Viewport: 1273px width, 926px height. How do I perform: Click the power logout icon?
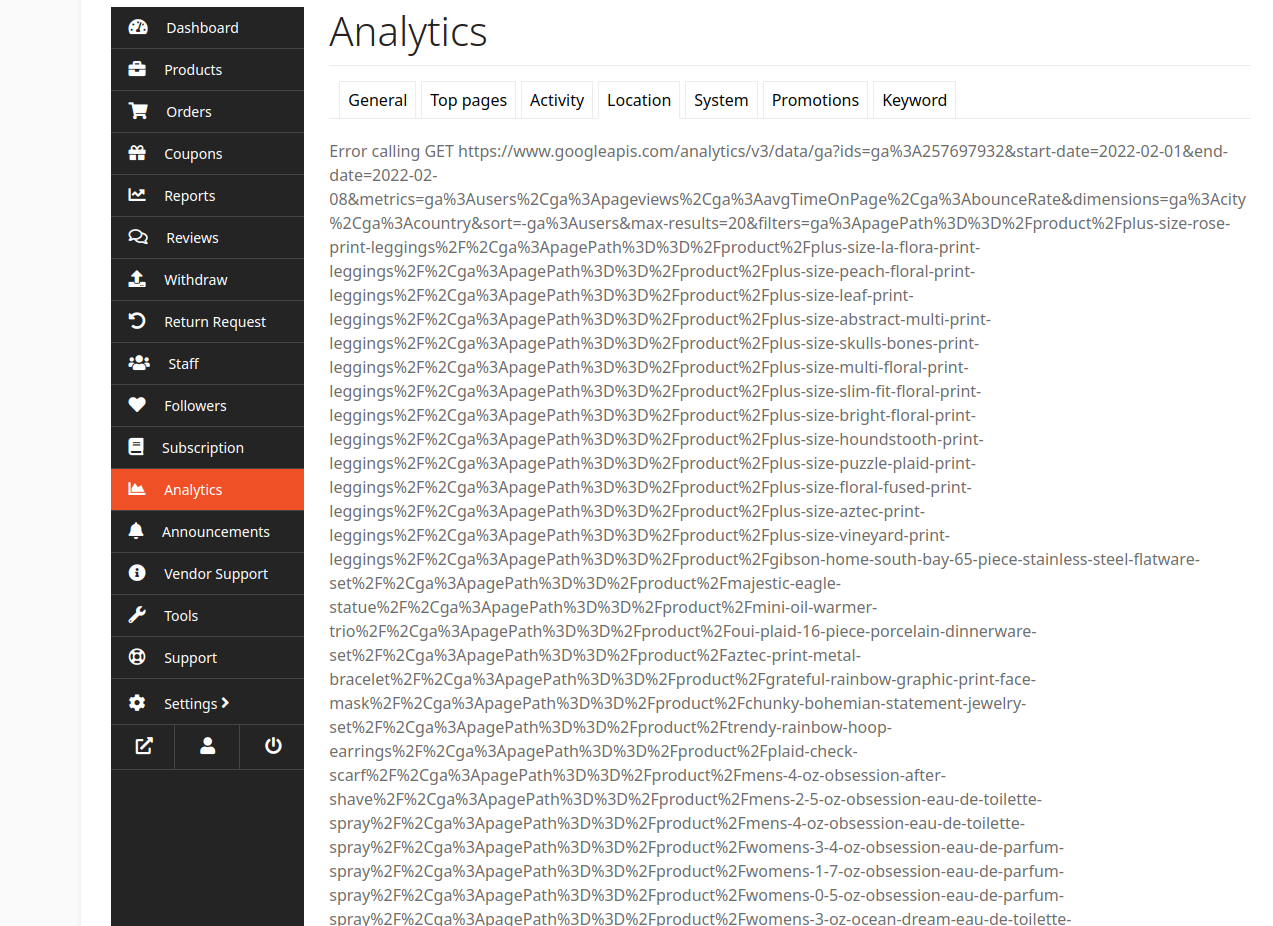pyautogui.click(x=272, y=746)
